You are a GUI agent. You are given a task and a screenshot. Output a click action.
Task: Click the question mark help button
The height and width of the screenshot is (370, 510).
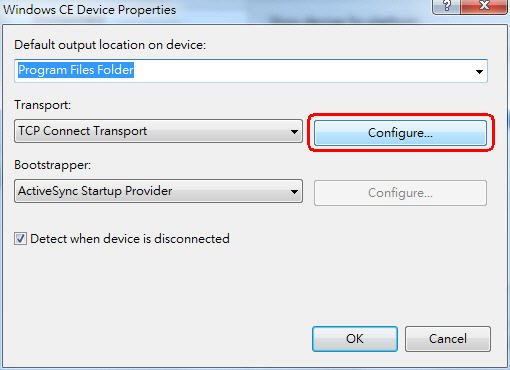coord(446,6)
